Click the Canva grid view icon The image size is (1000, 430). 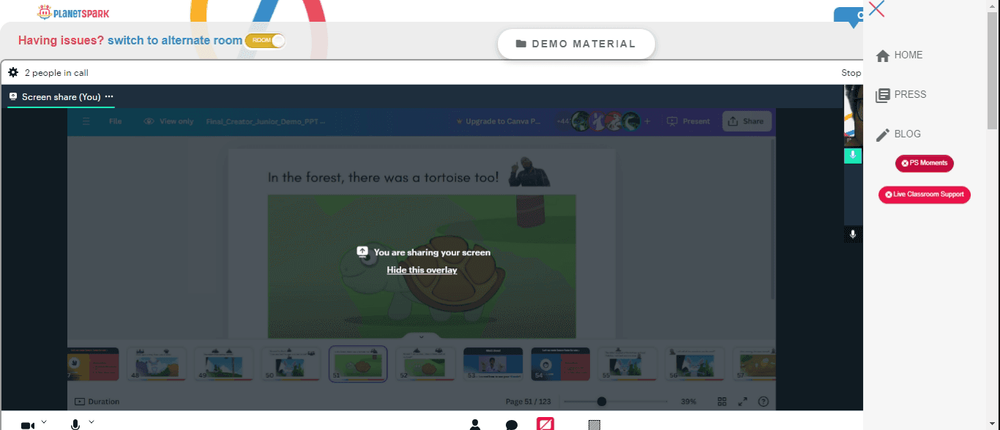(x=722, y=401)
